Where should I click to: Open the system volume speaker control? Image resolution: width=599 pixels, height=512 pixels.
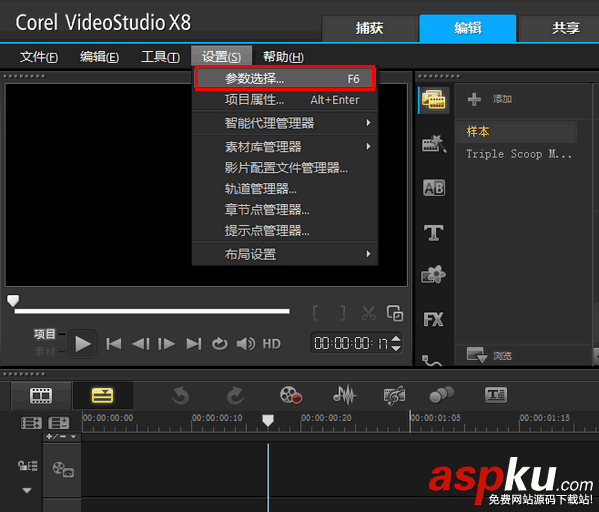click(246, 344)
